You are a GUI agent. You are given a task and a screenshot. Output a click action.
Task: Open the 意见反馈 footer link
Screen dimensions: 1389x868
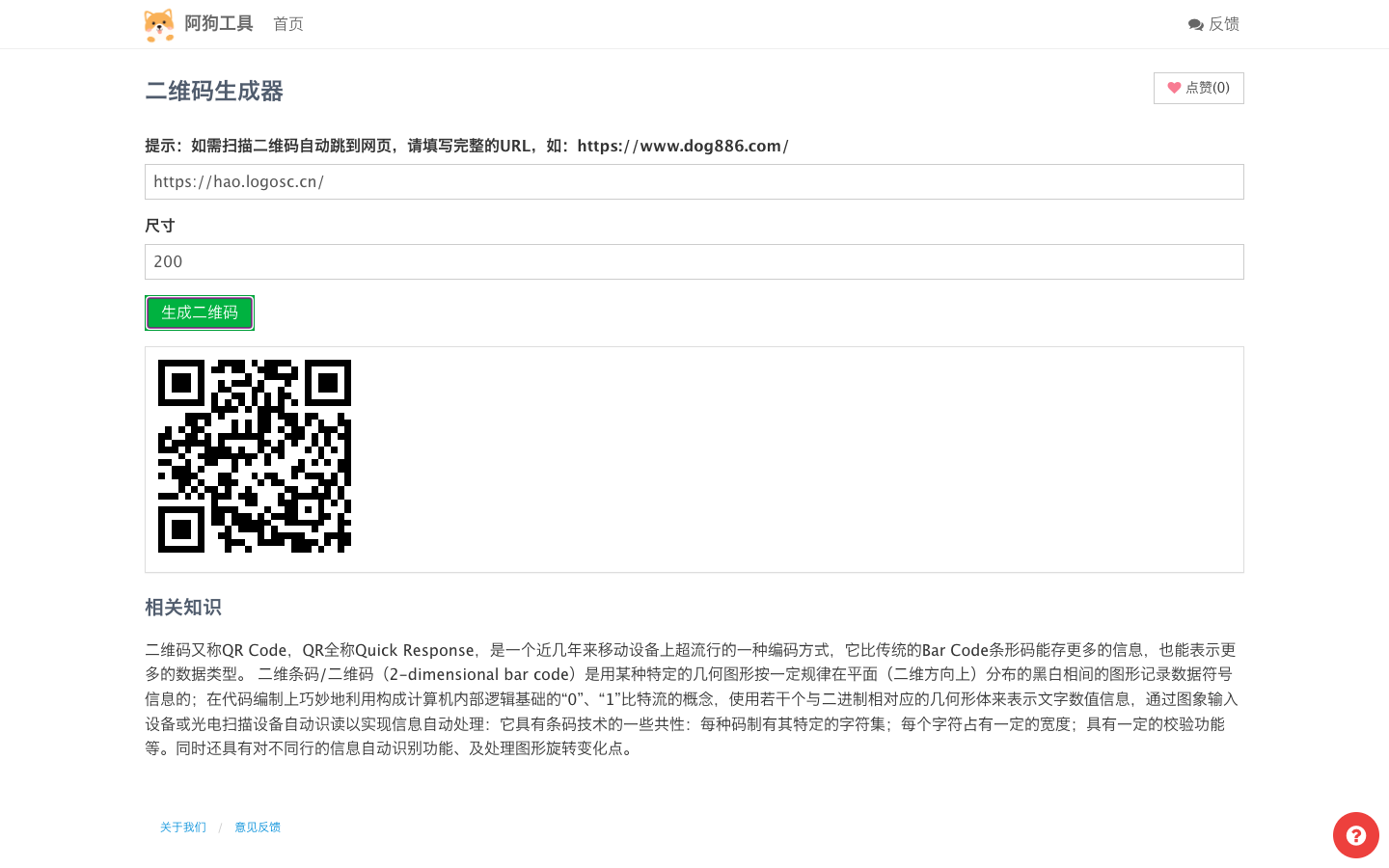pos(257,827)
